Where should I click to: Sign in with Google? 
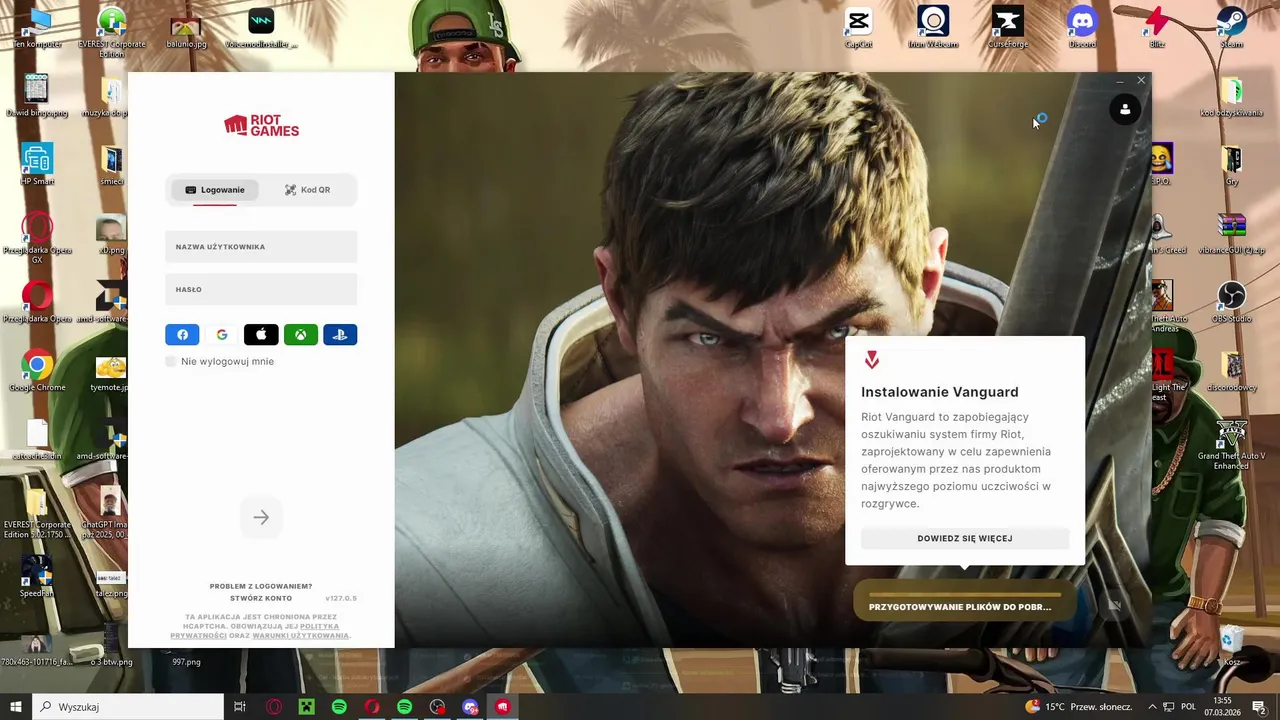coord(222,335)
